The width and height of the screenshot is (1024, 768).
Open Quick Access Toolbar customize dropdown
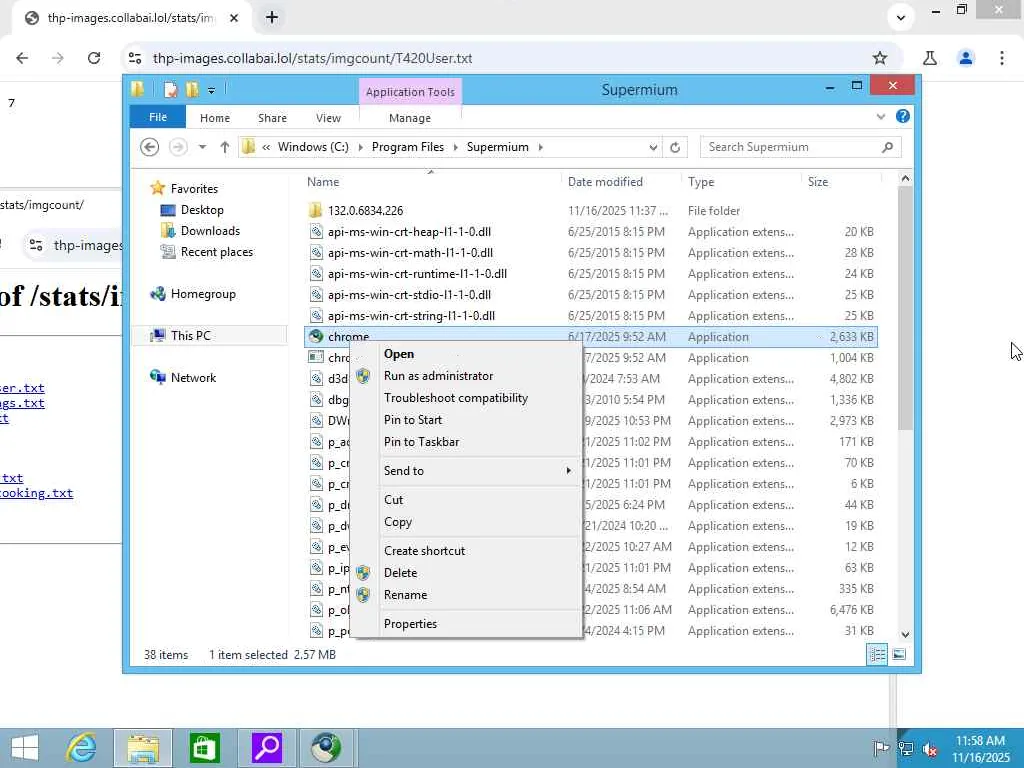[211, 90]
